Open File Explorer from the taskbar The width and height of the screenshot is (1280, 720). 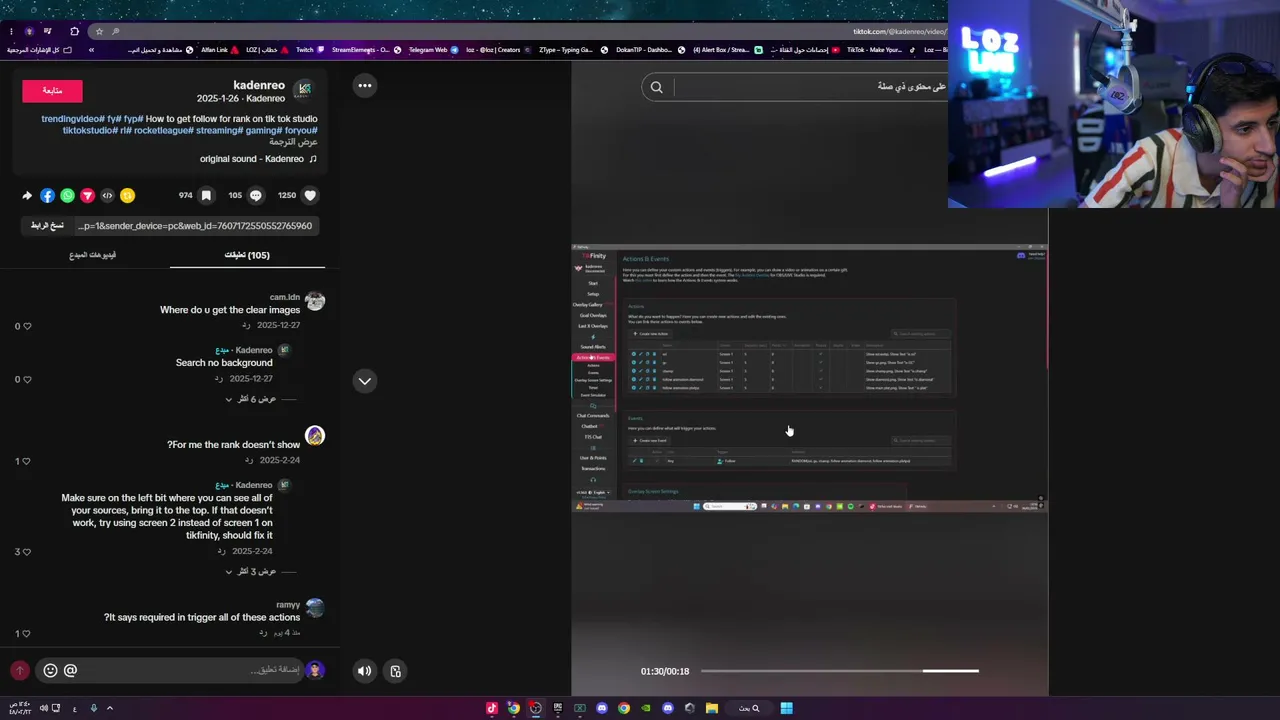coord(711,708)
